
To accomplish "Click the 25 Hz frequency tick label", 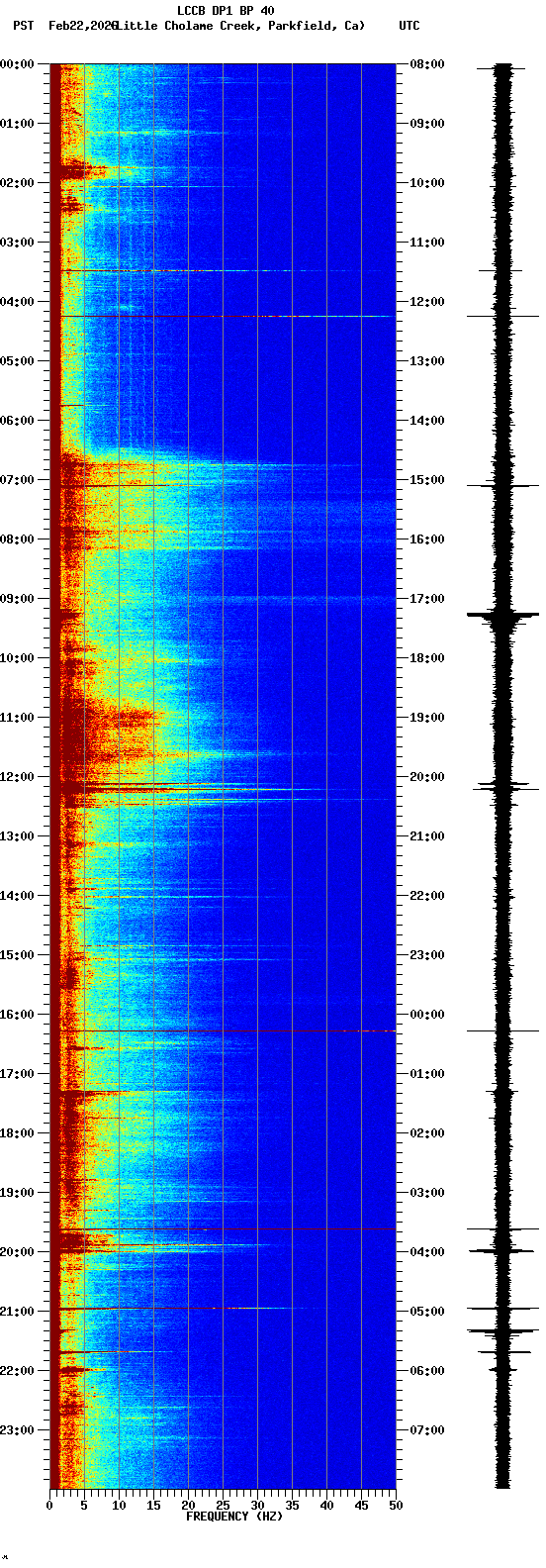I will (x=223, y=1506).
